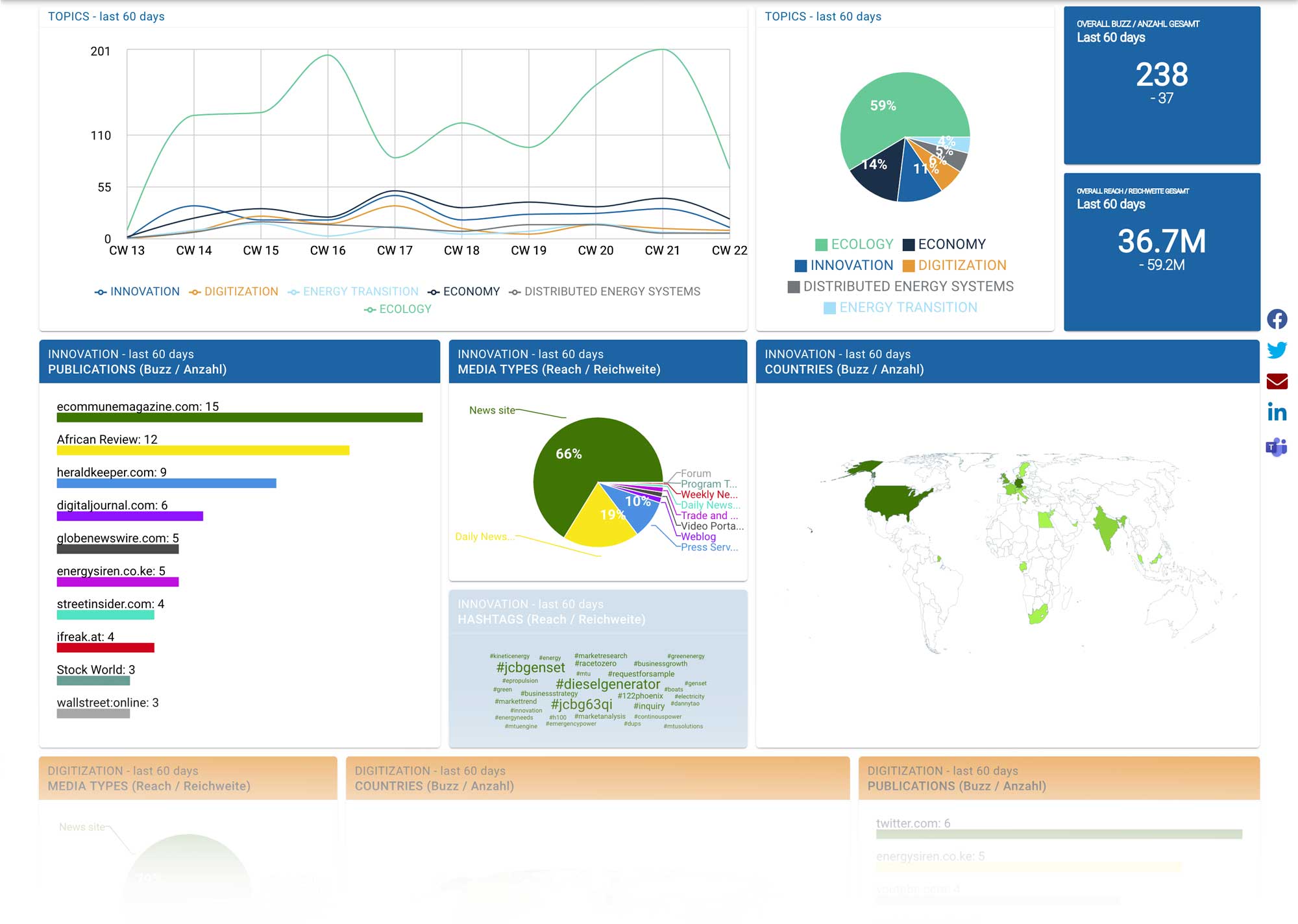The image size is (1298, 924).
Task: Click the Video Porta... media type label
Action: 712,526
